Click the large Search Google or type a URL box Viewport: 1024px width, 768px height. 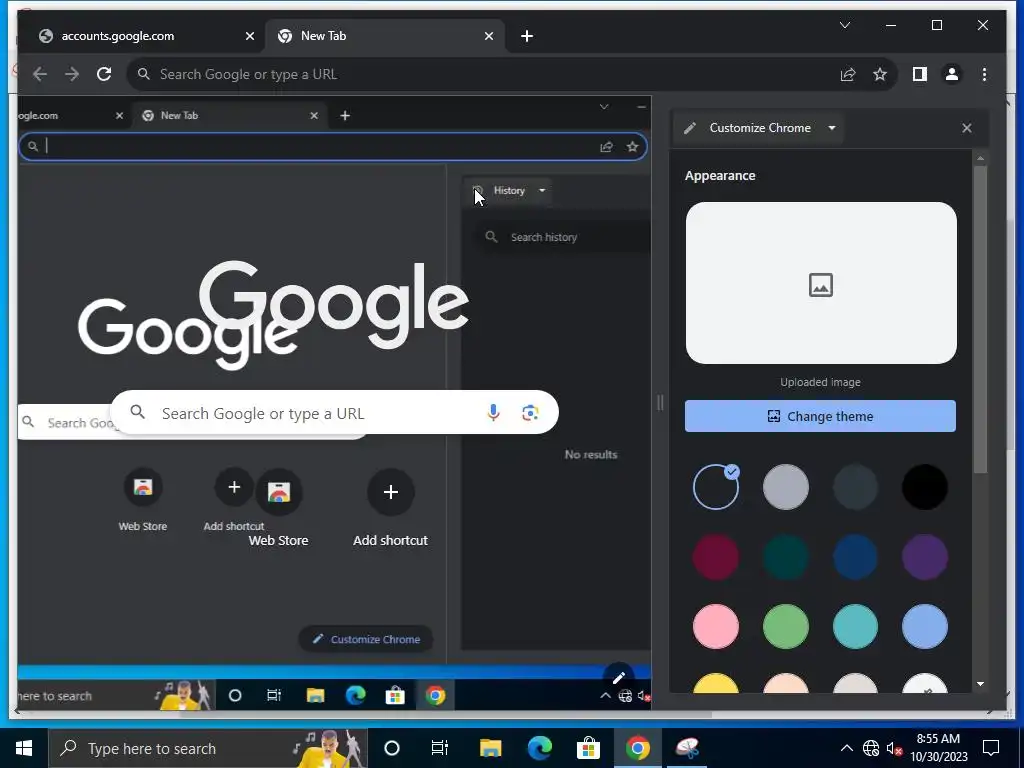(334, 413)
